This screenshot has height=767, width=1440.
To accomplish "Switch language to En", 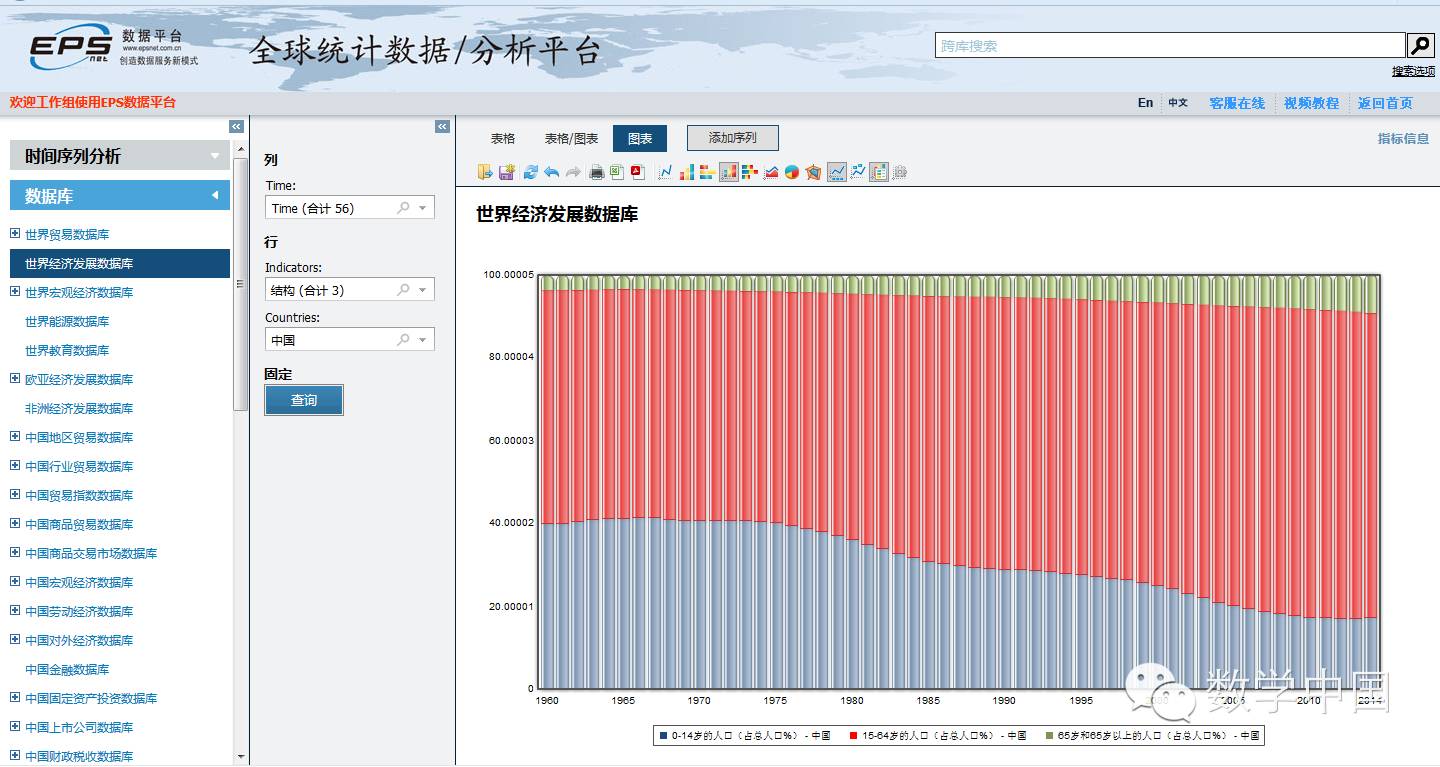I will (x=1145, y=103).
